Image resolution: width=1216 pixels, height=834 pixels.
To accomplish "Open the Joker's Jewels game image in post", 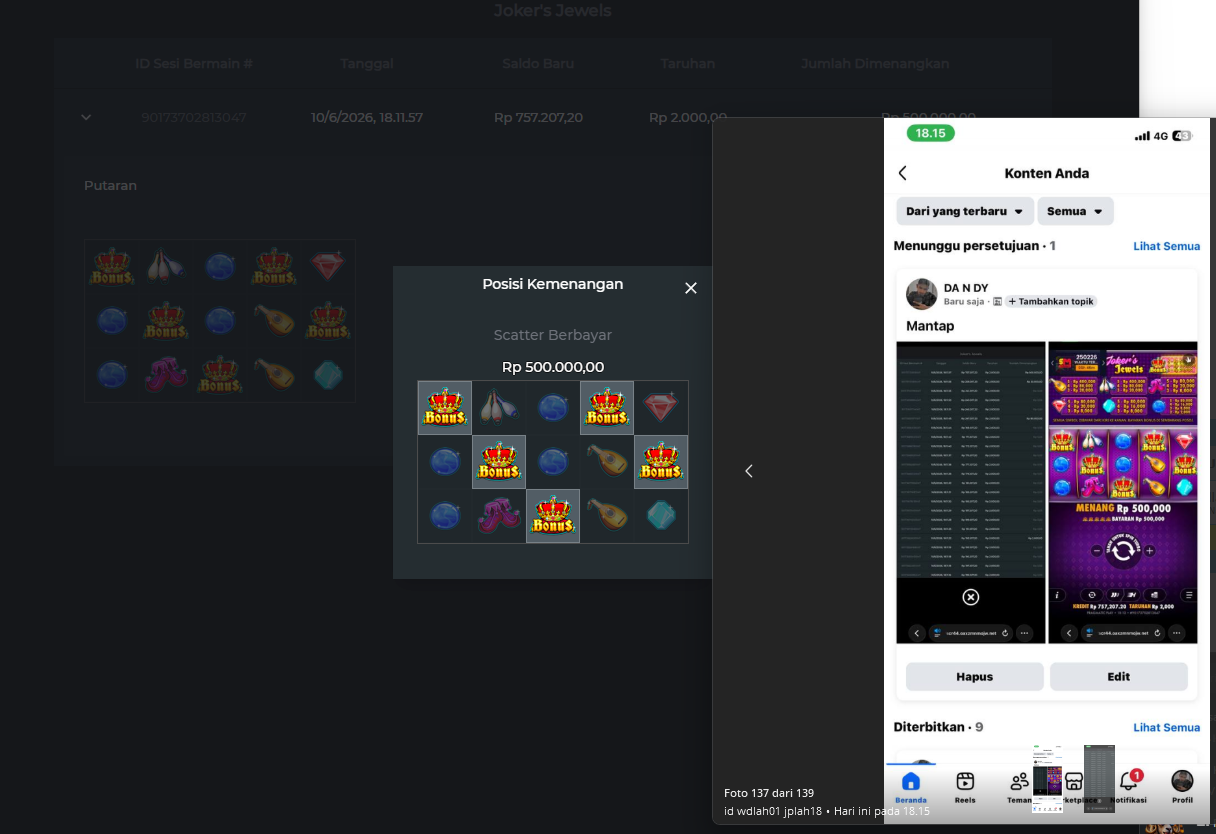I will tap(1122, 492).
